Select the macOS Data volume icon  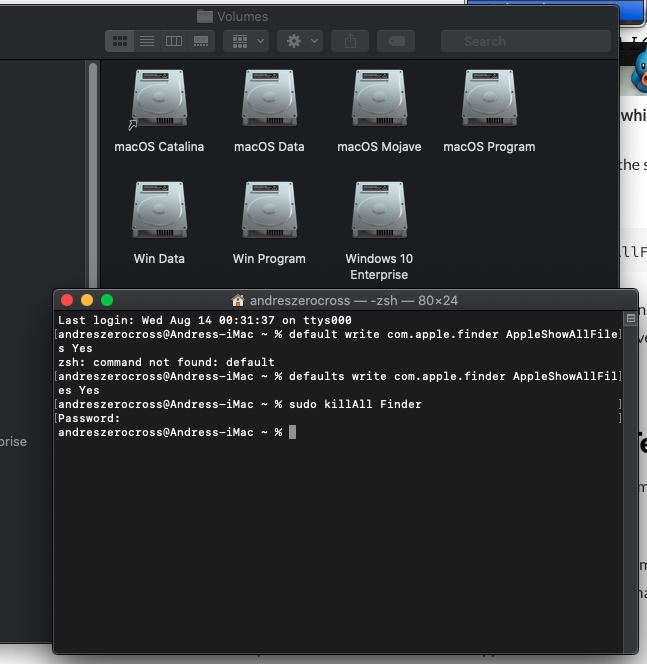pos(269,98)
